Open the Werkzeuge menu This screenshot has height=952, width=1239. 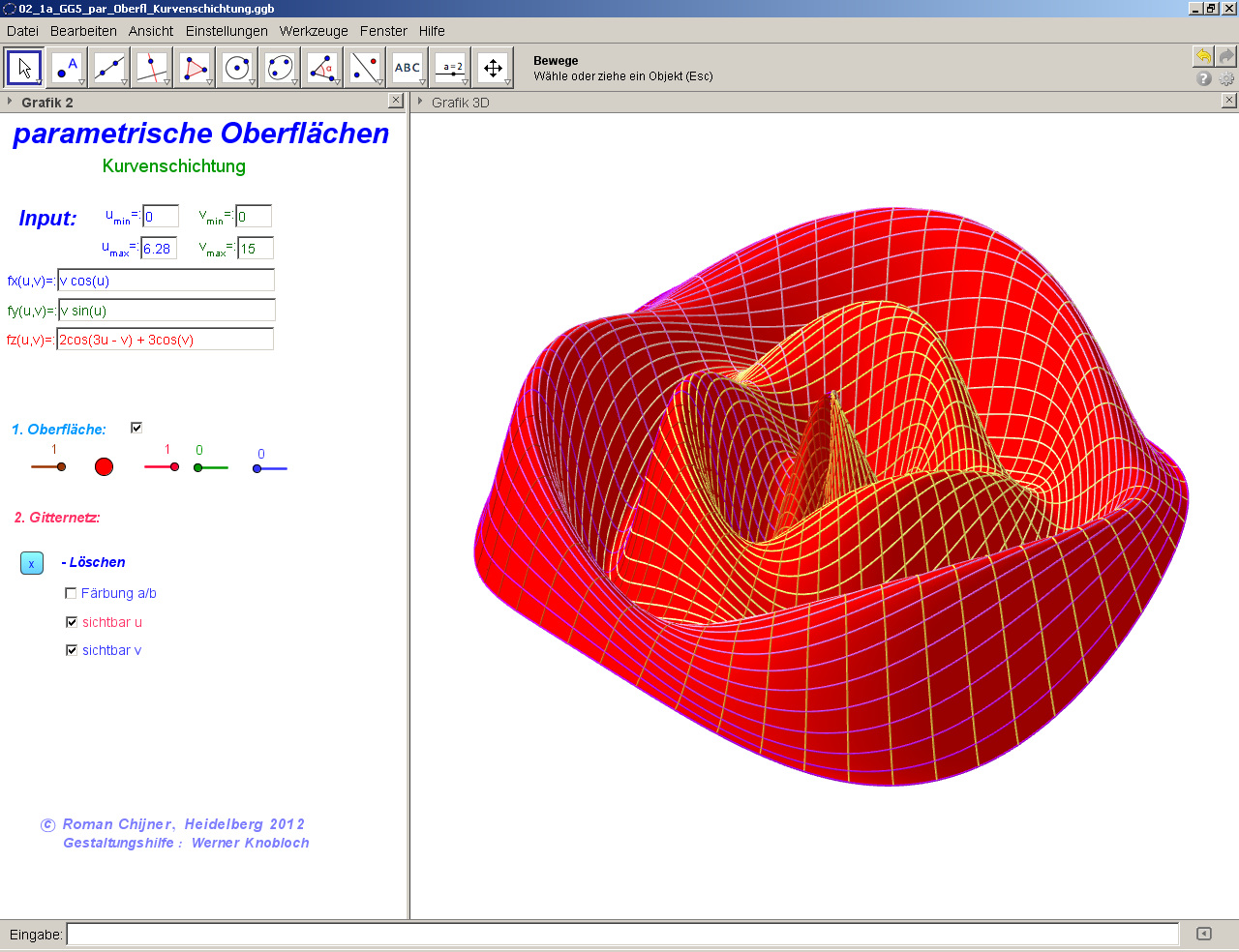click(313, 31)
